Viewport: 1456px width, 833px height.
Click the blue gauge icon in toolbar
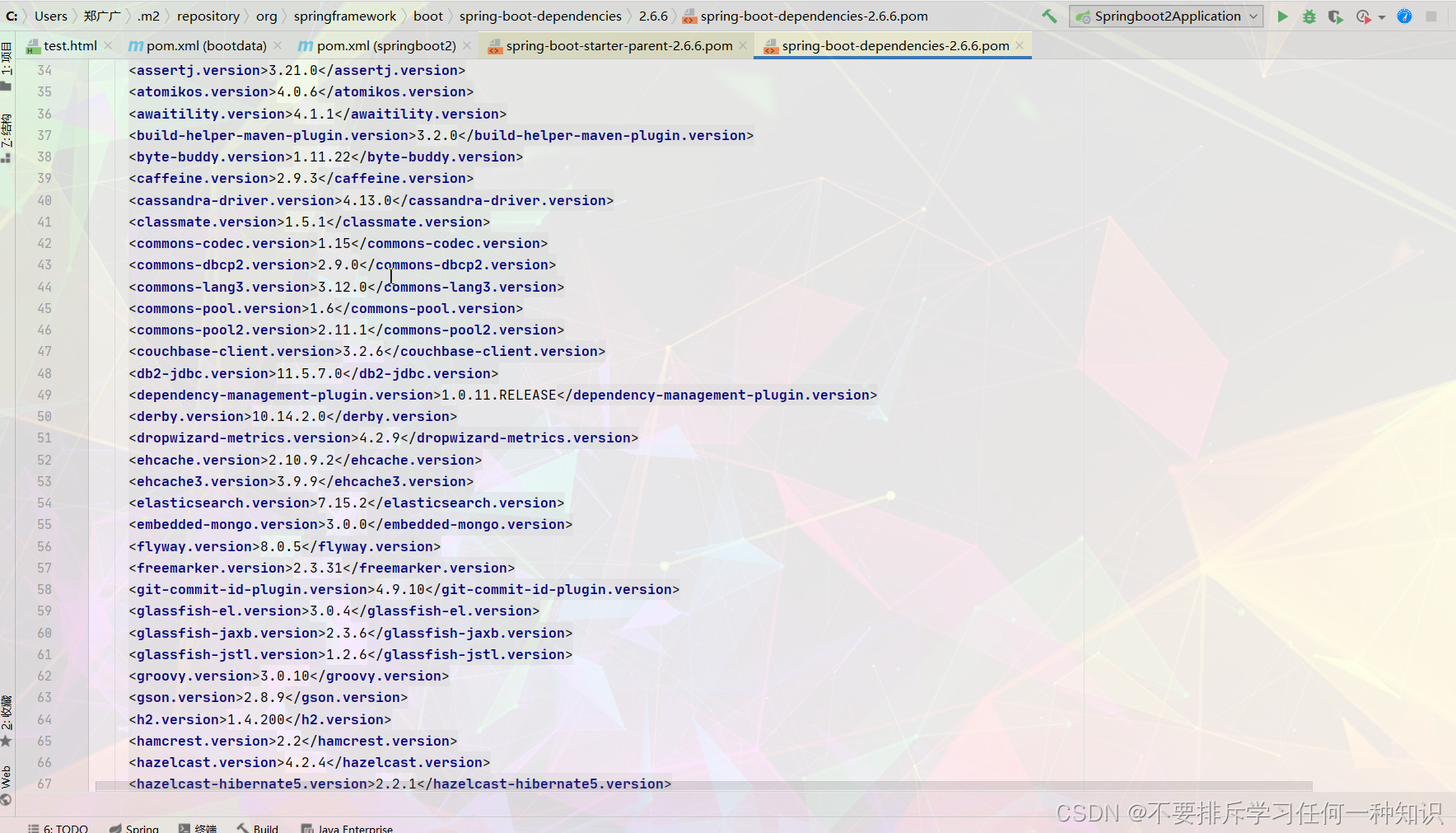click(1404, 16)
